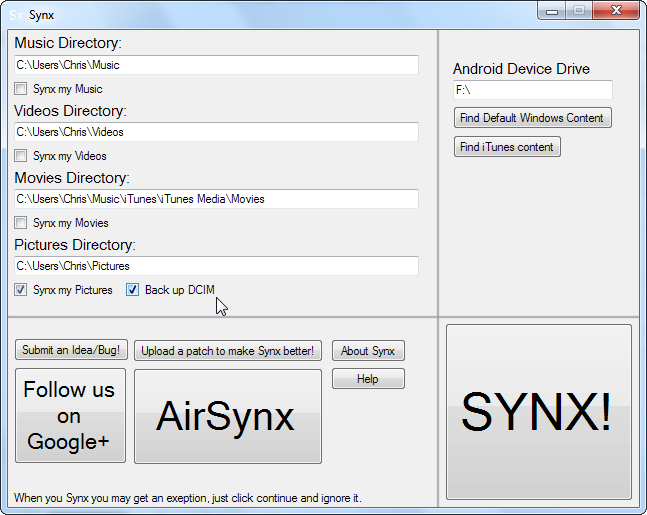Click the exception notice text at bottom

click(188, 498)
